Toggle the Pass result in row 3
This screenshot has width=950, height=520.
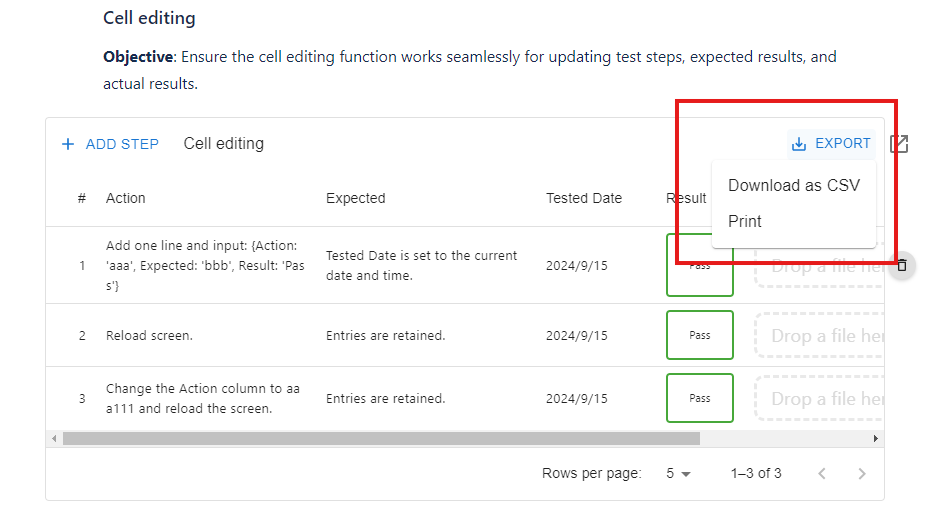coord(700,398)
